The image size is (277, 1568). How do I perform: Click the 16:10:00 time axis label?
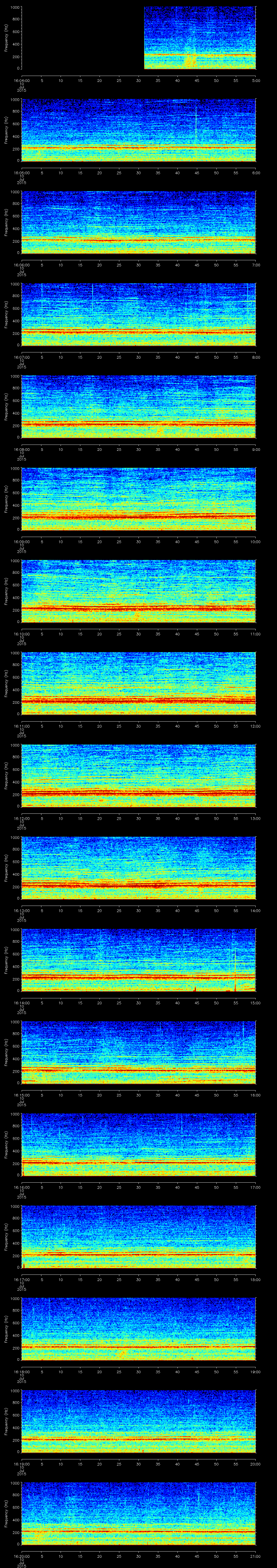pyautogui.click(x=21, y=634)
